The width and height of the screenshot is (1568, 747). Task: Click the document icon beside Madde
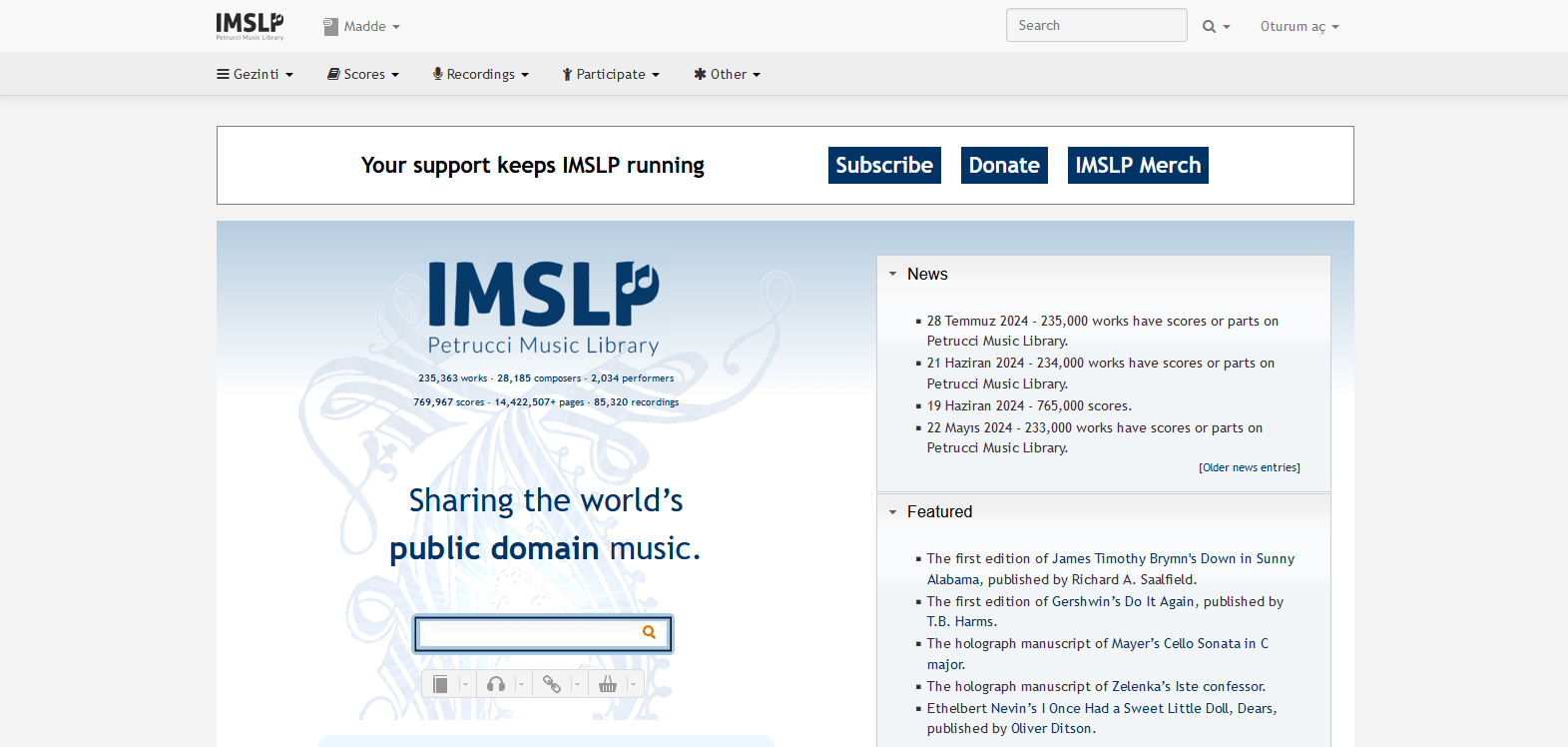[x=330, y=27]
